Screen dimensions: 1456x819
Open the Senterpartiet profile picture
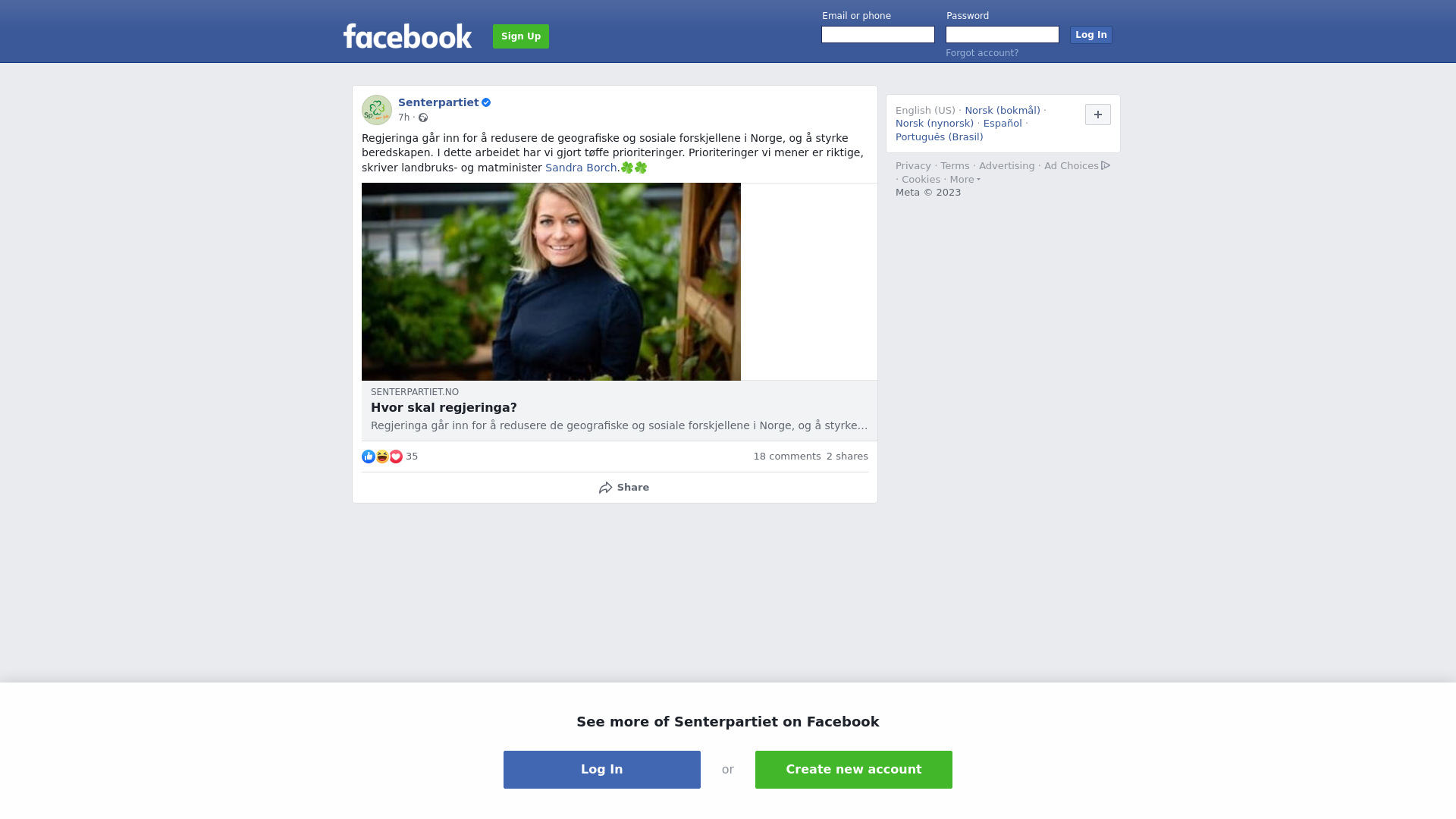pos(377,110)
